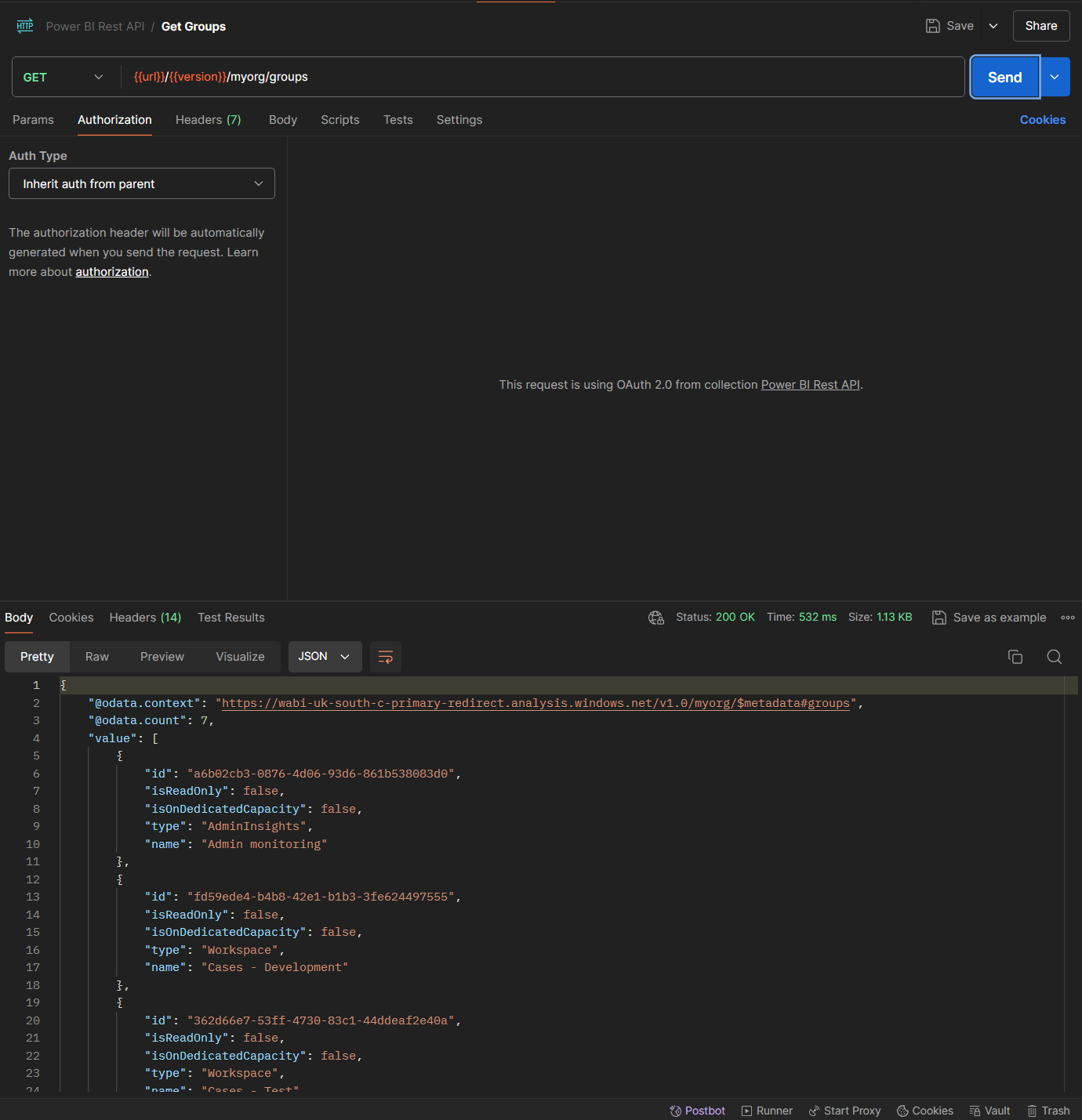The image size is (1082, 1120).
Task: Copy the response body with the copy icon
Action: point(1015,657)
